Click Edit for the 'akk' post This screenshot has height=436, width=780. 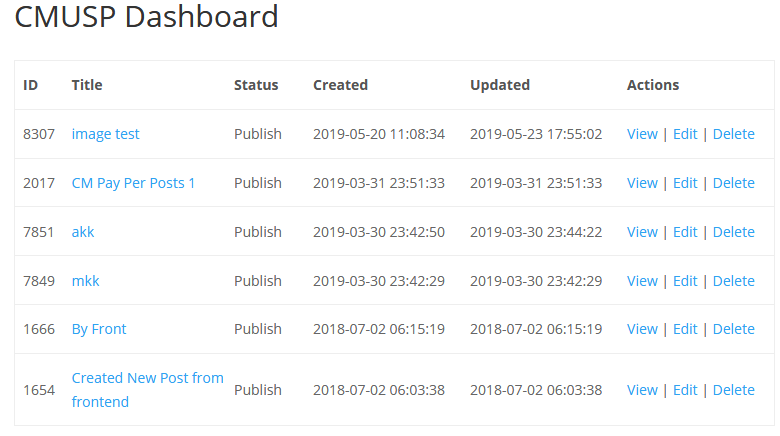(685, 232)
